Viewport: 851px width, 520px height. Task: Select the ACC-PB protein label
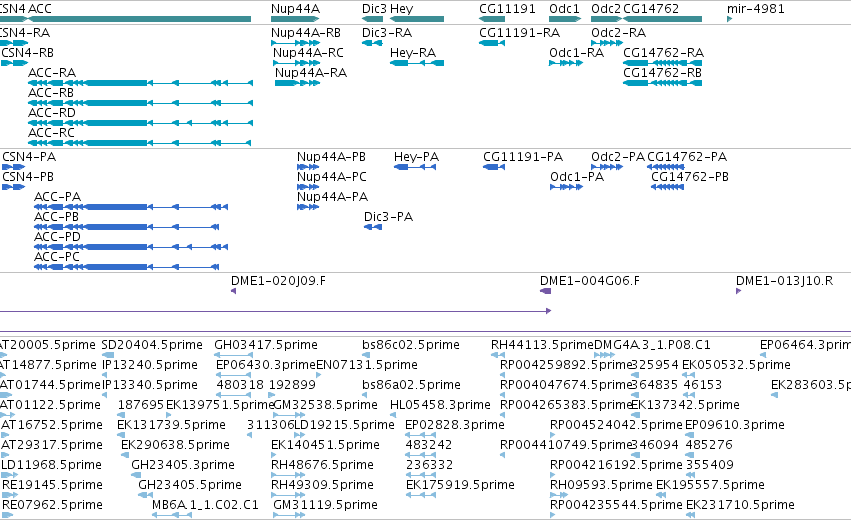56,217
